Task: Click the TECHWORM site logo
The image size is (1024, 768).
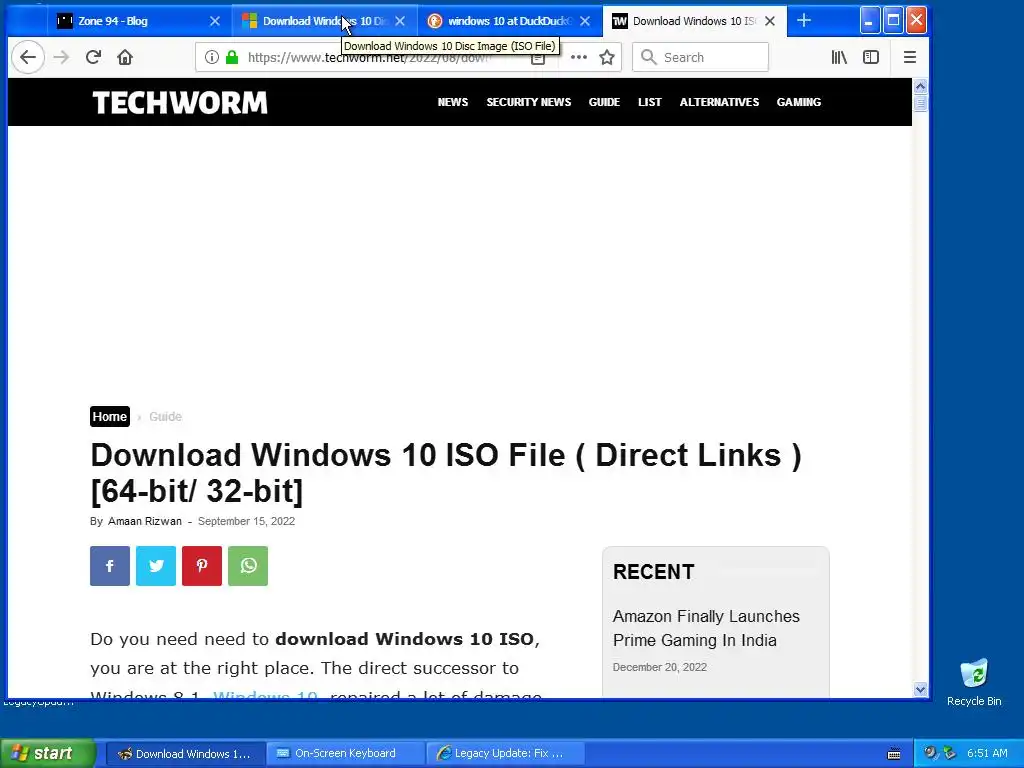Action: point(180,103)
